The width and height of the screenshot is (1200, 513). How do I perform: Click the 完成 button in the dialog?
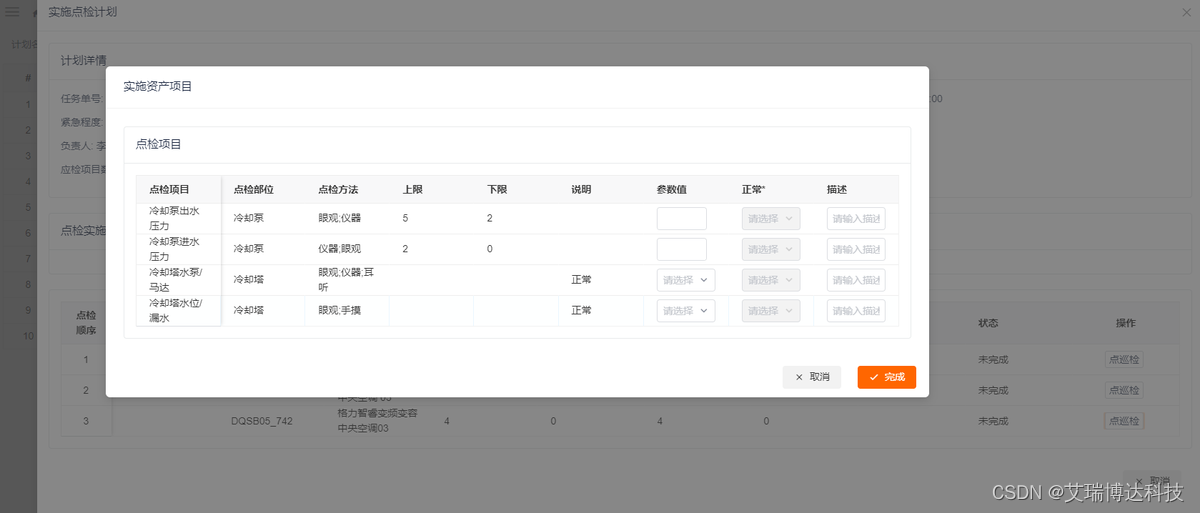tap(886, 377)
